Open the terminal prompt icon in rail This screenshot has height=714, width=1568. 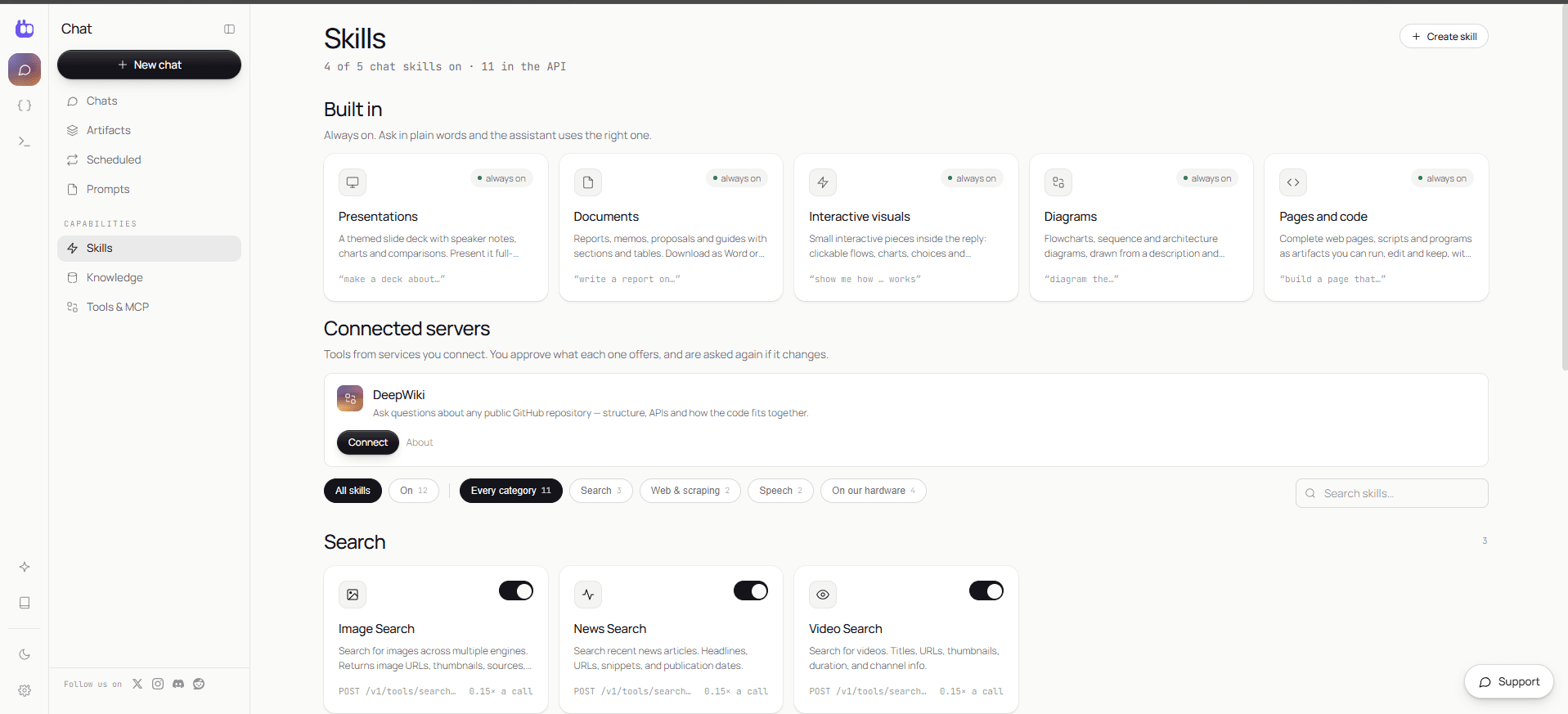click(x=25, y=141)
